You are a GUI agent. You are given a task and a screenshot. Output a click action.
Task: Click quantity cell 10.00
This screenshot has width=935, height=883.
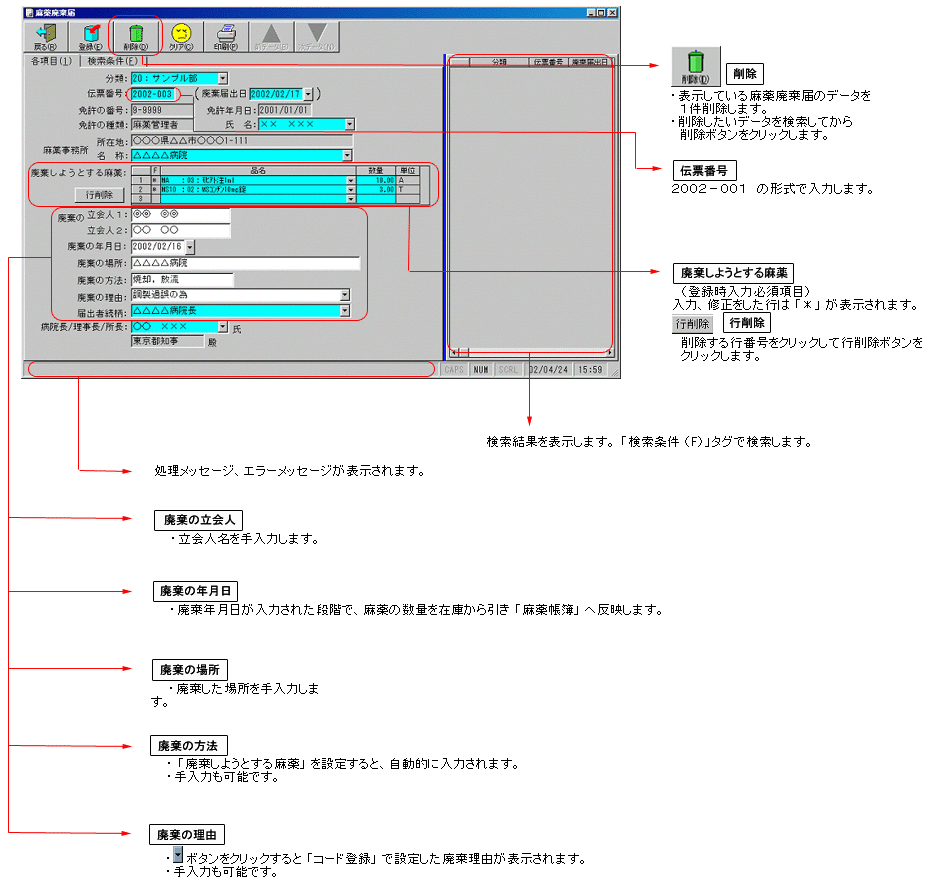pyautogui.click(x=376, y=180)
